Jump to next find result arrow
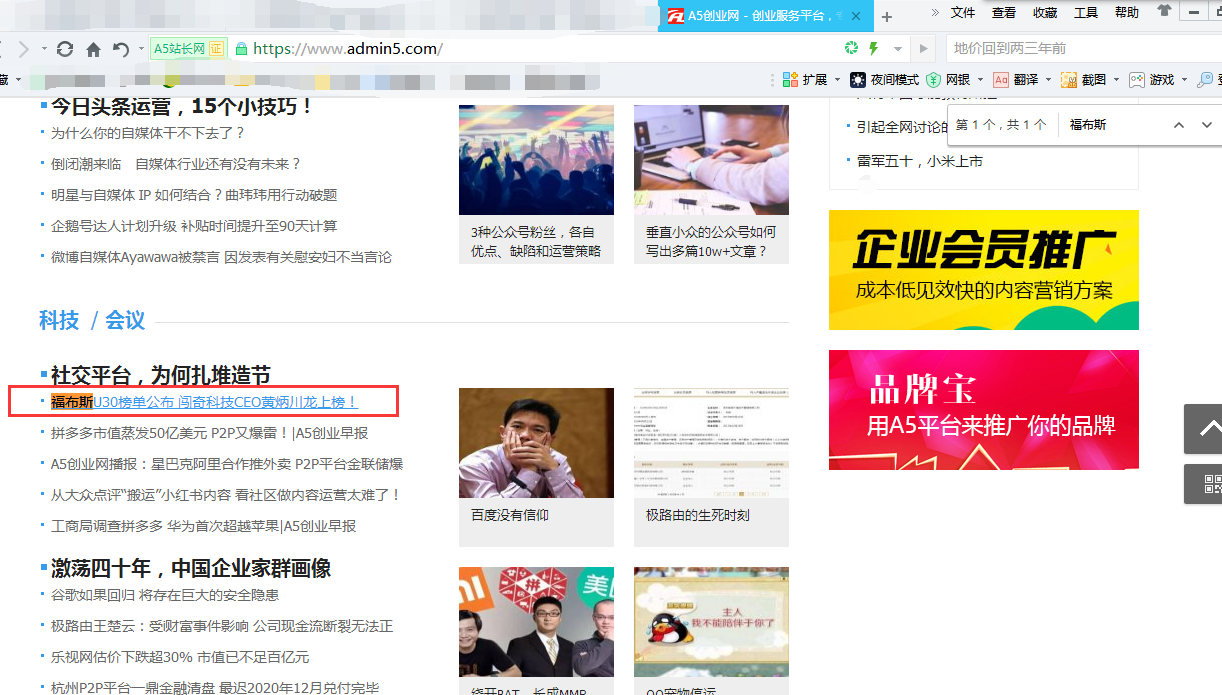Viewport: 1222px width, 695px height. (x=1206, y=125)
